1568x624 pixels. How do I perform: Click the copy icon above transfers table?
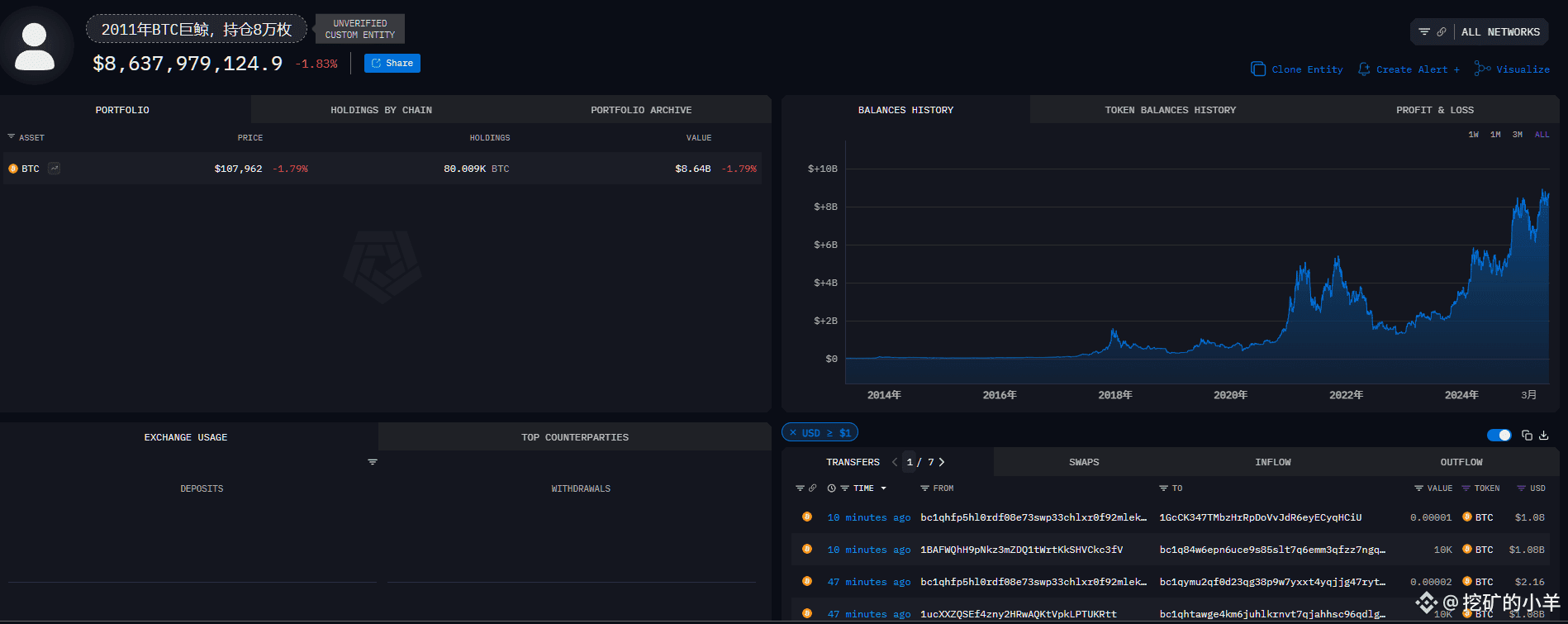(x=1527, y=436)
